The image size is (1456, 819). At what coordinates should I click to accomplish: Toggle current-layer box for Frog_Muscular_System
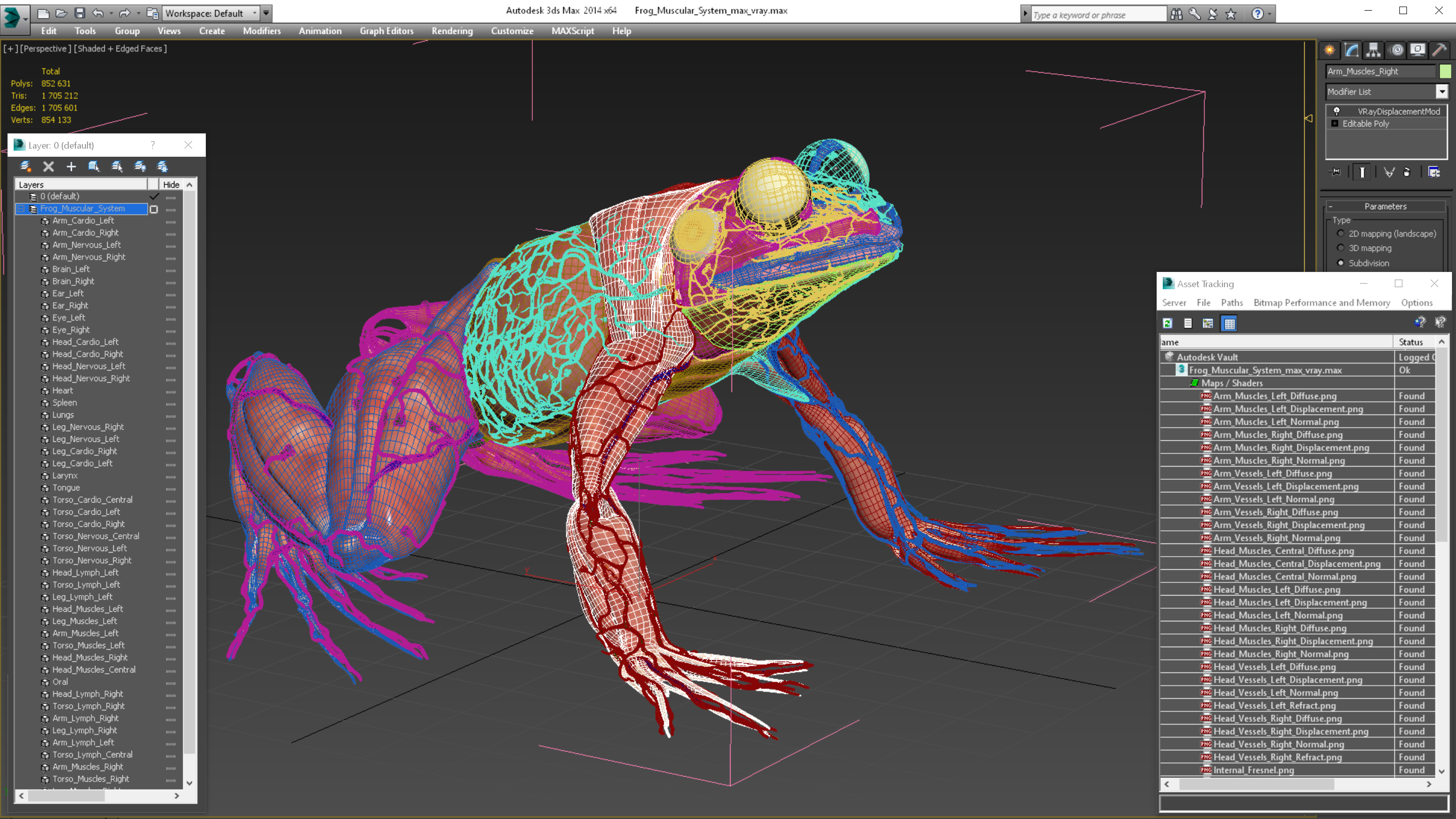pos(153,209)
